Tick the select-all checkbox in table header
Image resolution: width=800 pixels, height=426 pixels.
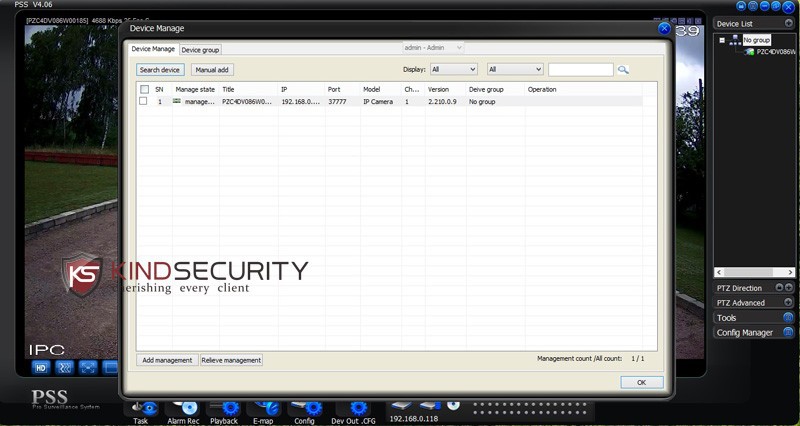tap(144, 89)
